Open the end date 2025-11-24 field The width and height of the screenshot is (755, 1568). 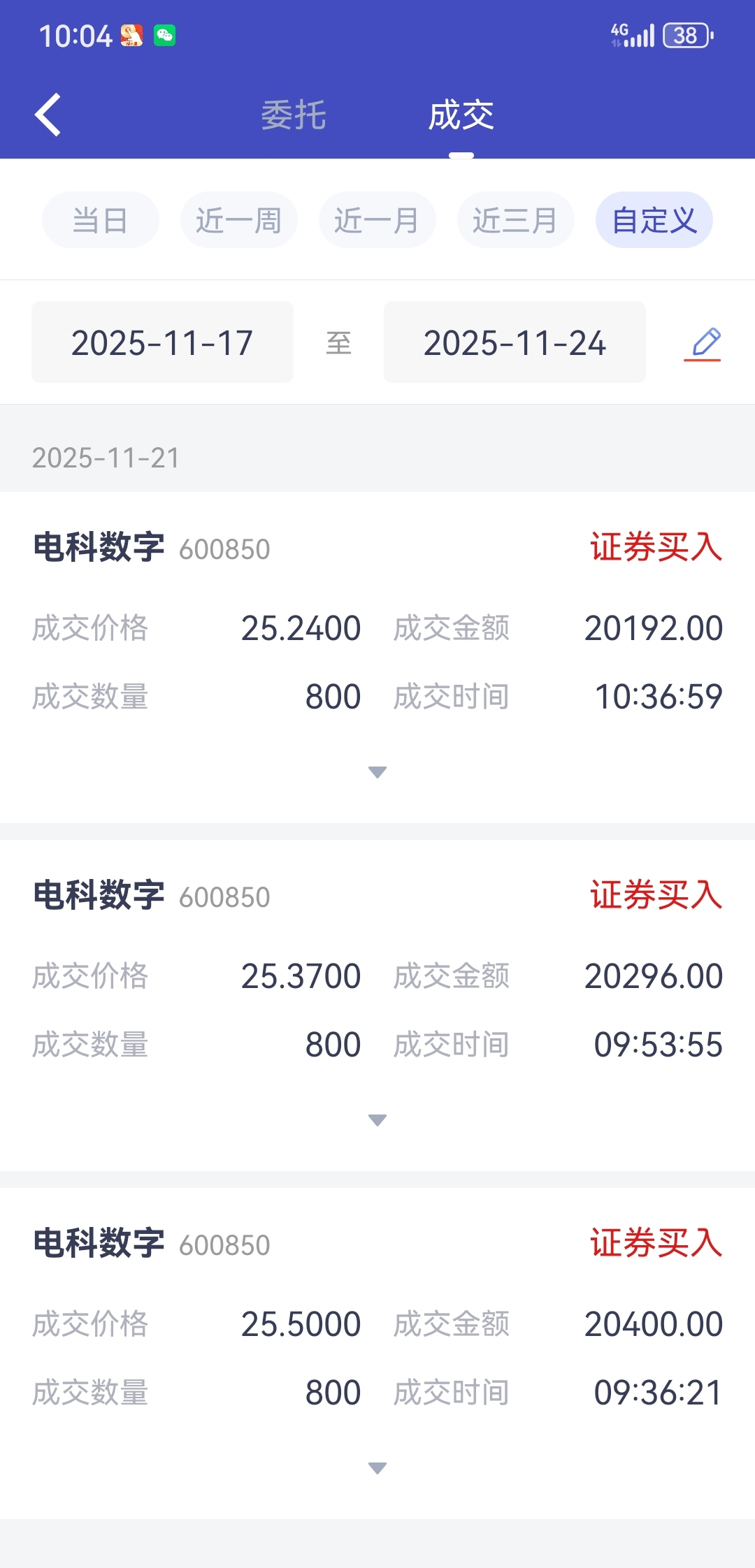515,342
